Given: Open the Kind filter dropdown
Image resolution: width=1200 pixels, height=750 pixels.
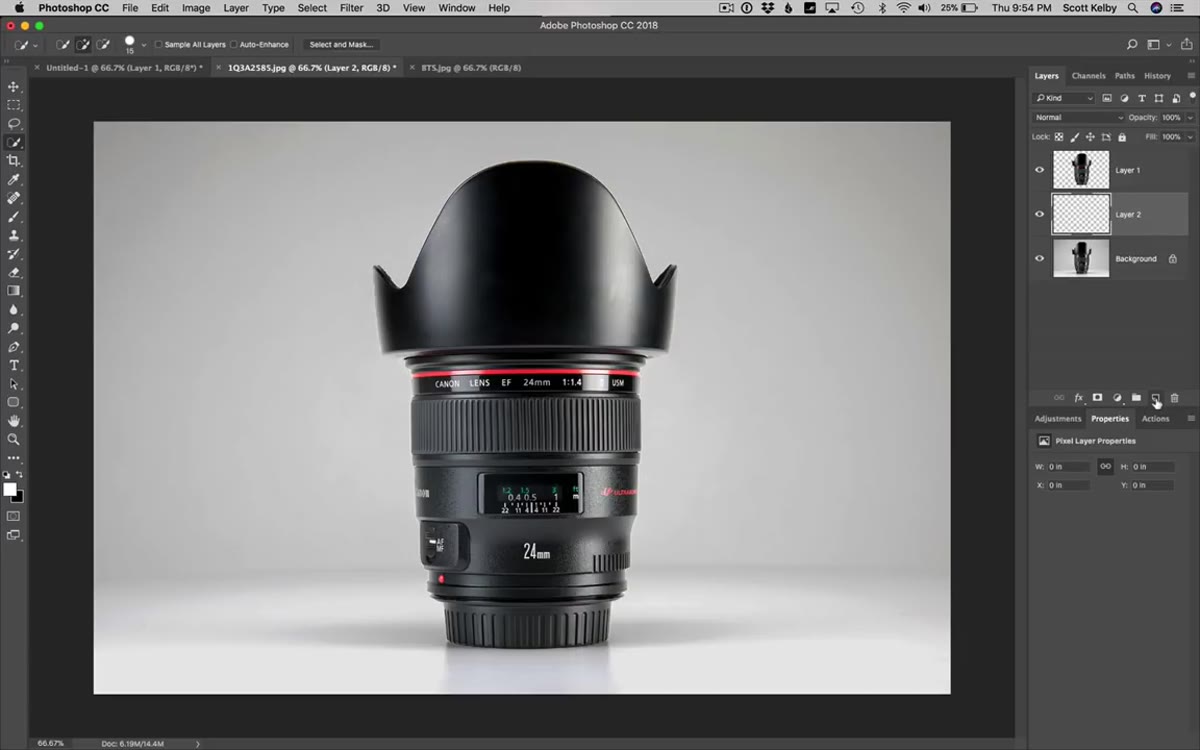Looking at the screenshot, I should click(x=1064, y=98).
